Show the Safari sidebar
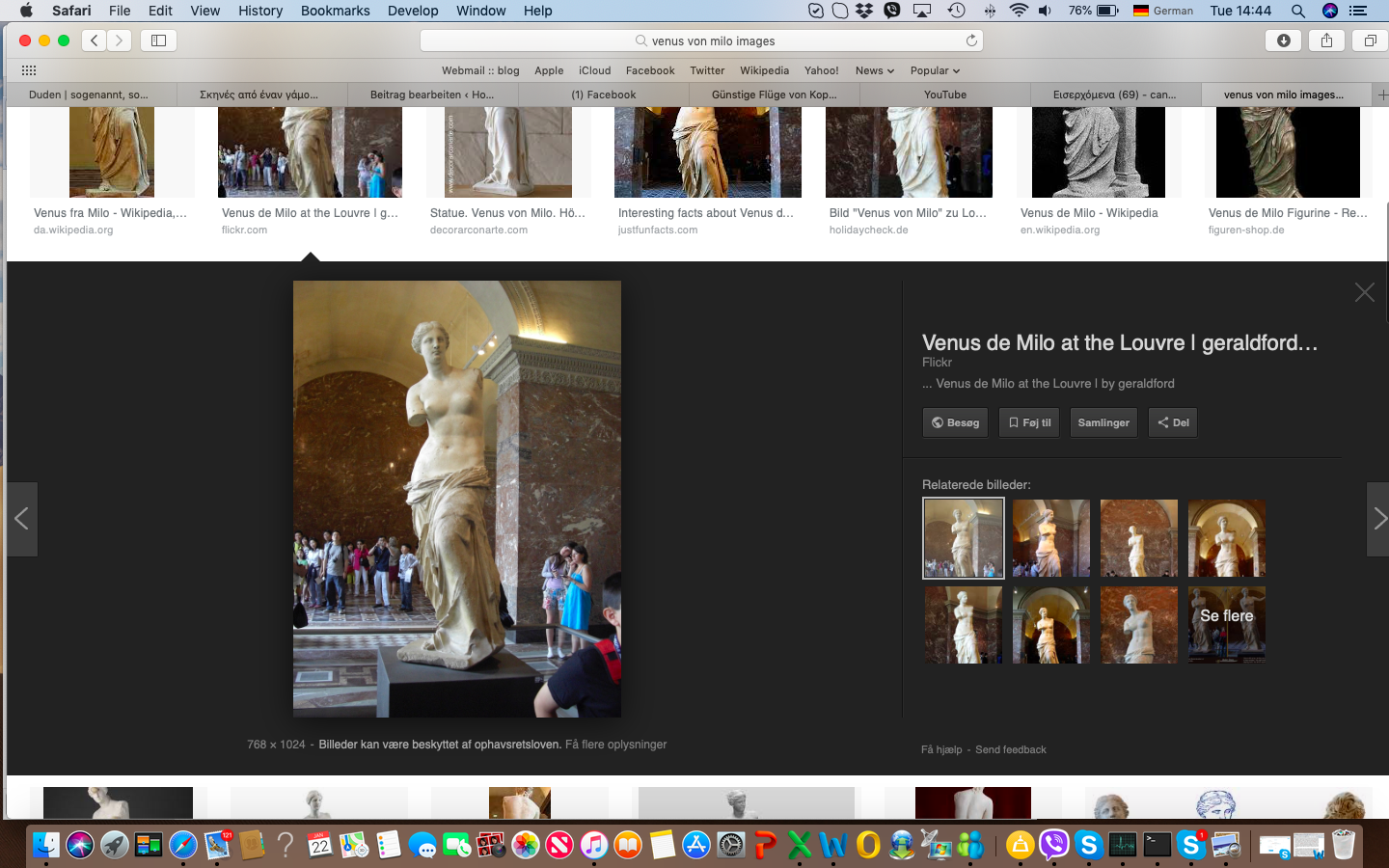 point(158,41)
